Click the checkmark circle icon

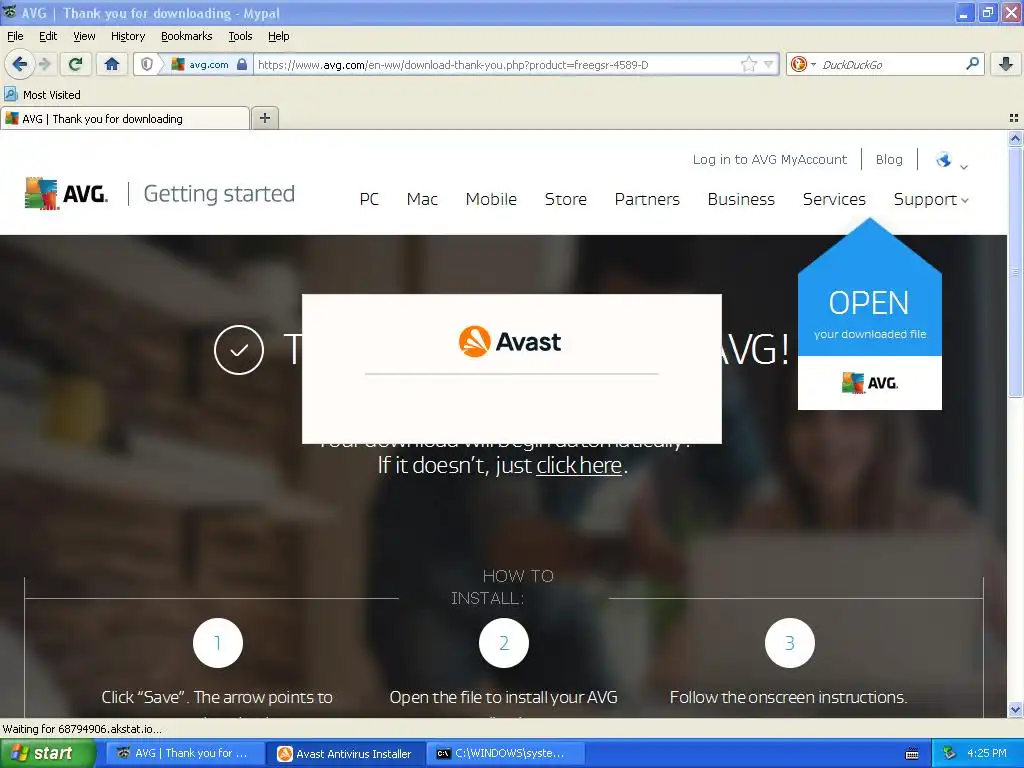click(x=239, y=350)
